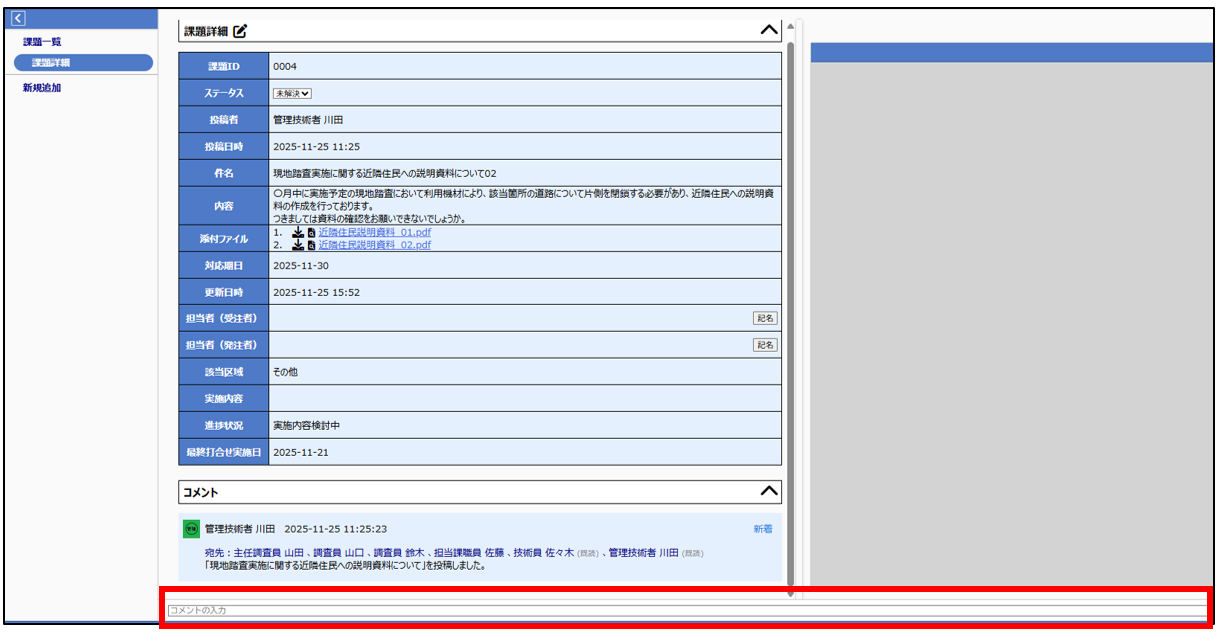The height and width of the screenshot is (637, 1223).
Task: Go to 課題一覧 in the sidebar
Action: pos(42,42)
